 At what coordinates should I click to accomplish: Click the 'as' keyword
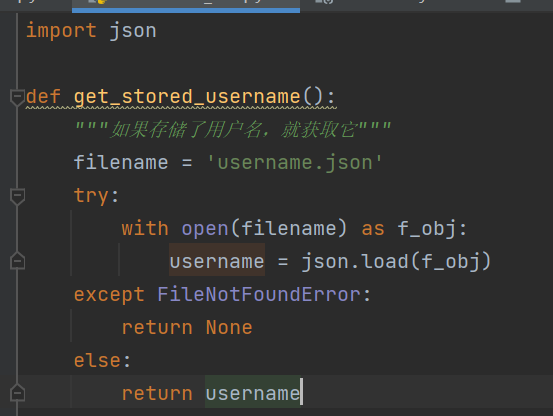coord(373,228)
